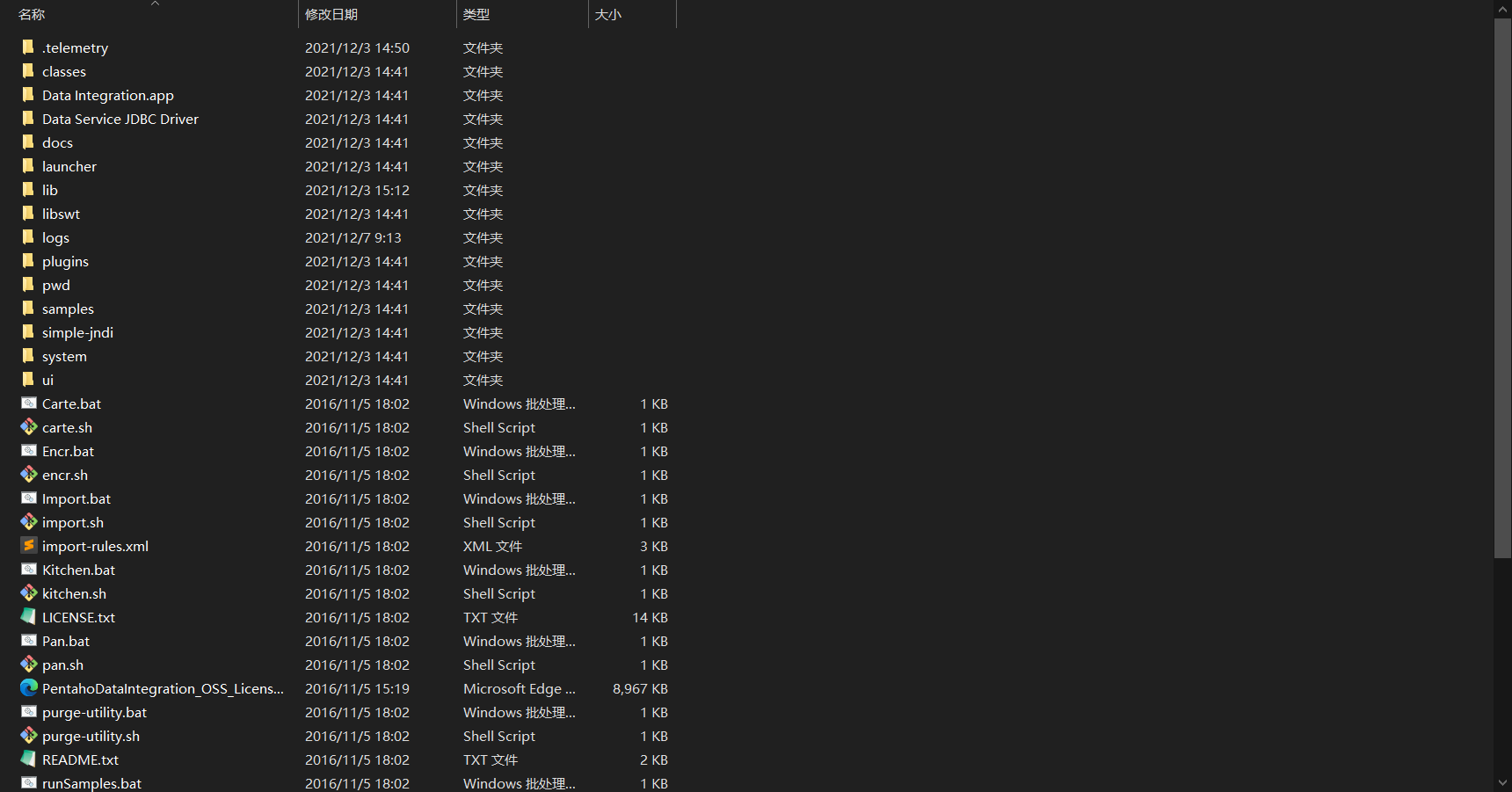Viewport: 1512px width, 792px height.
Task: Click the kitchen.sh shell script icon
Action: click(x=29, y=592)
